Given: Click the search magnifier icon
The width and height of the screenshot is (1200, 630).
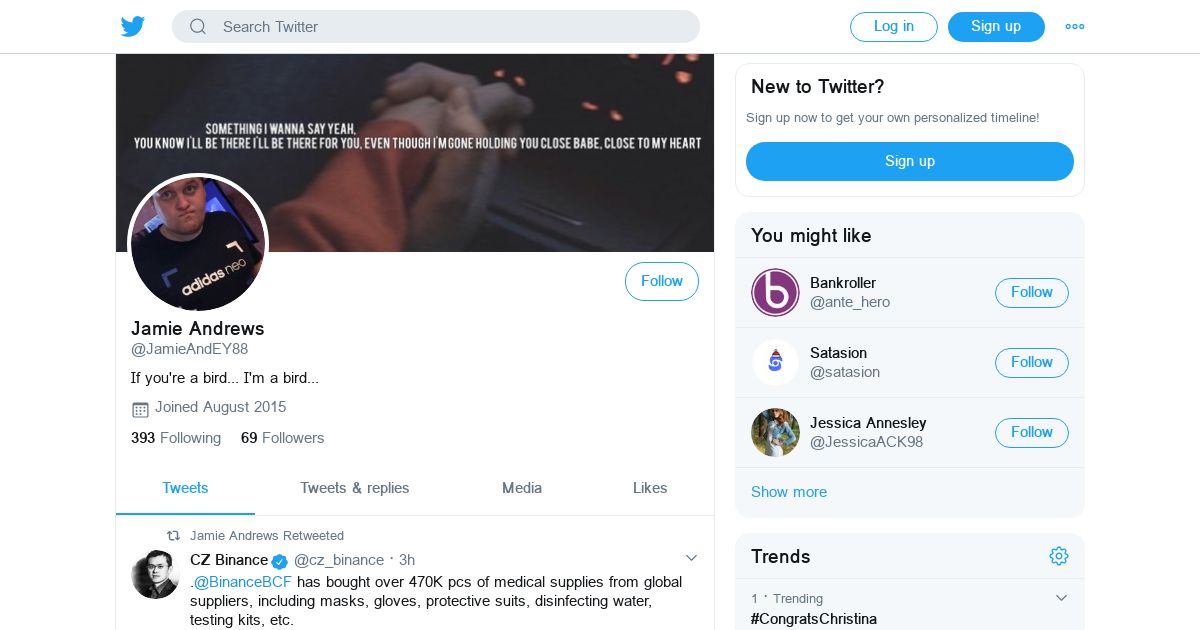Looking at the screenshot, I should point(198,27).
